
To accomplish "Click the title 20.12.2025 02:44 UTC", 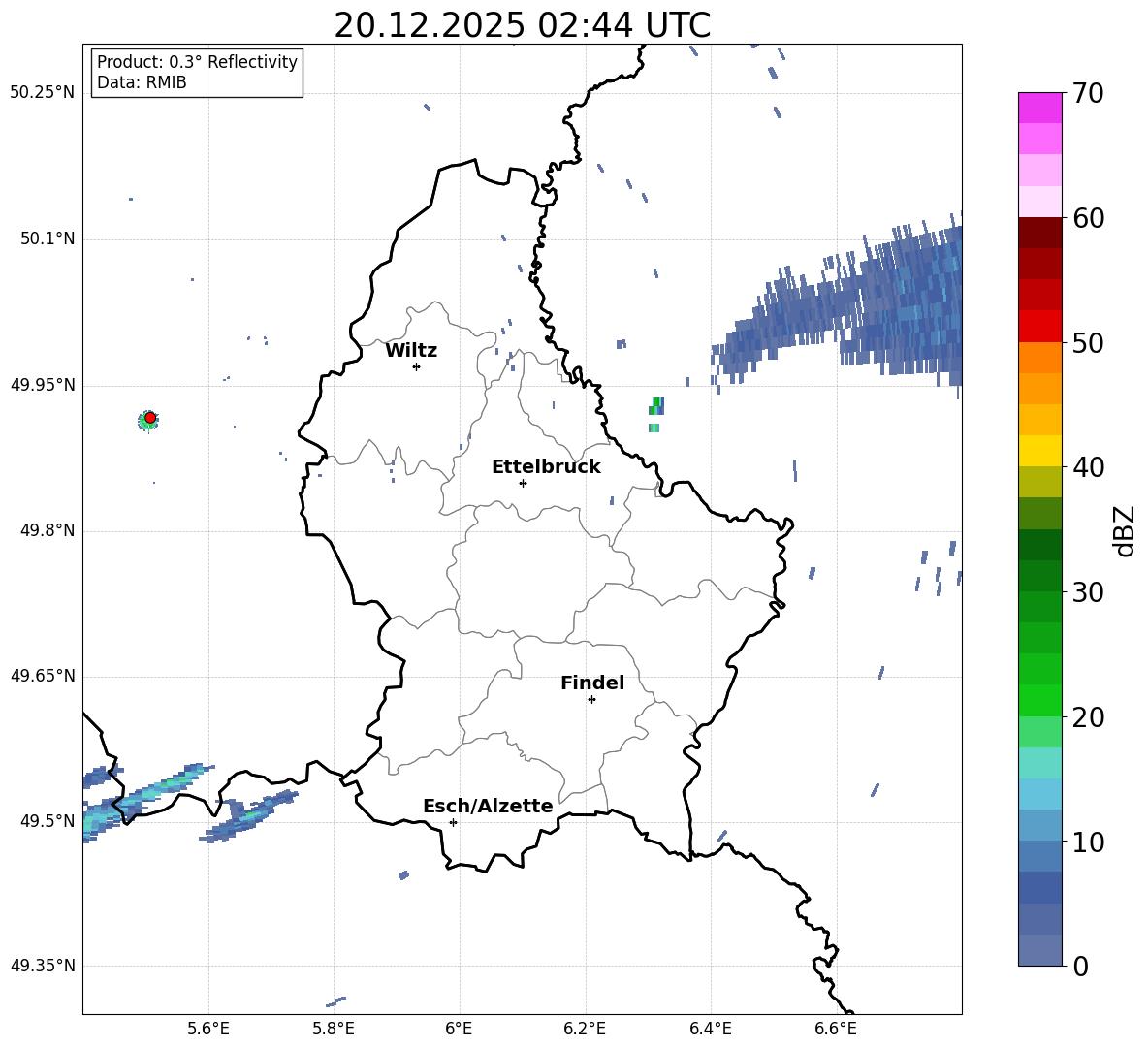I will pos(523,25).
